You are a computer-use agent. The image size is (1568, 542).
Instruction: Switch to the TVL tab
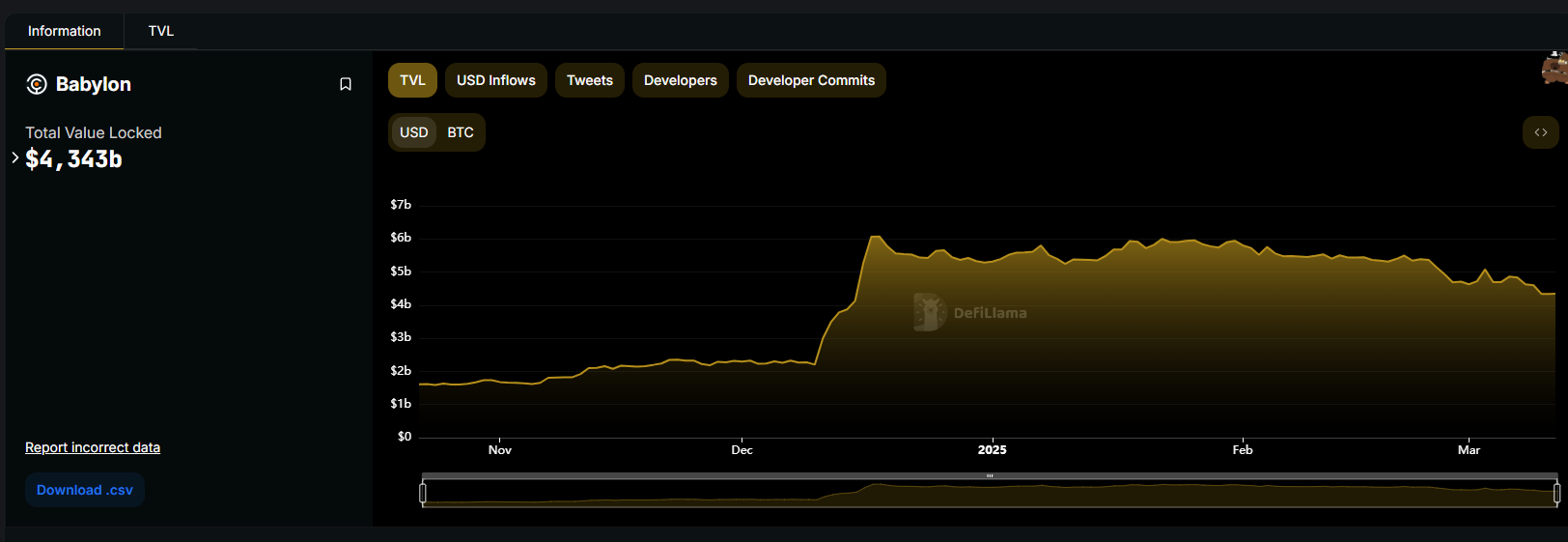point(161,31)
